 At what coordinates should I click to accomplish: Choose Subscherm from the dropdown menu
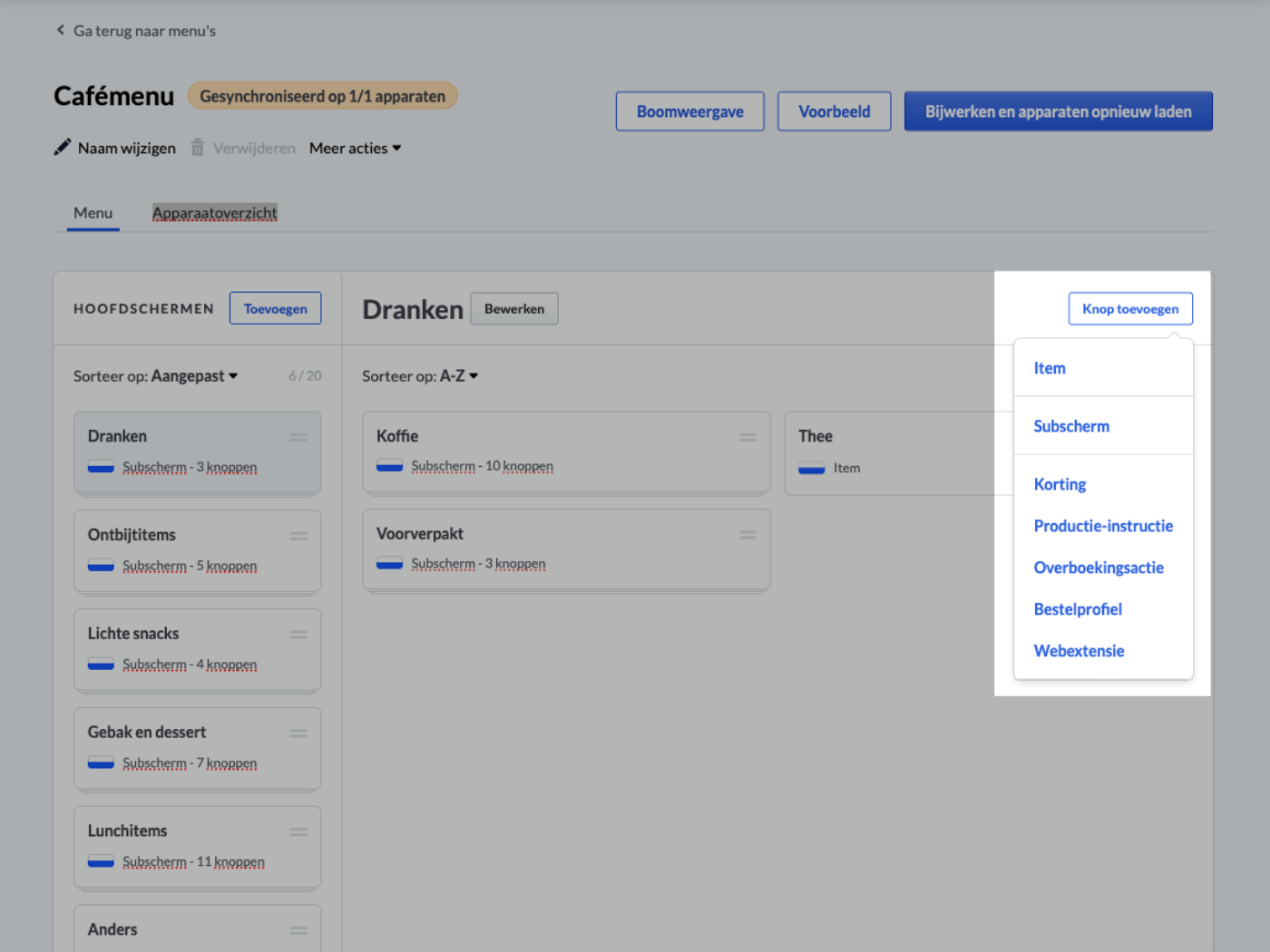coord(1103,426)
